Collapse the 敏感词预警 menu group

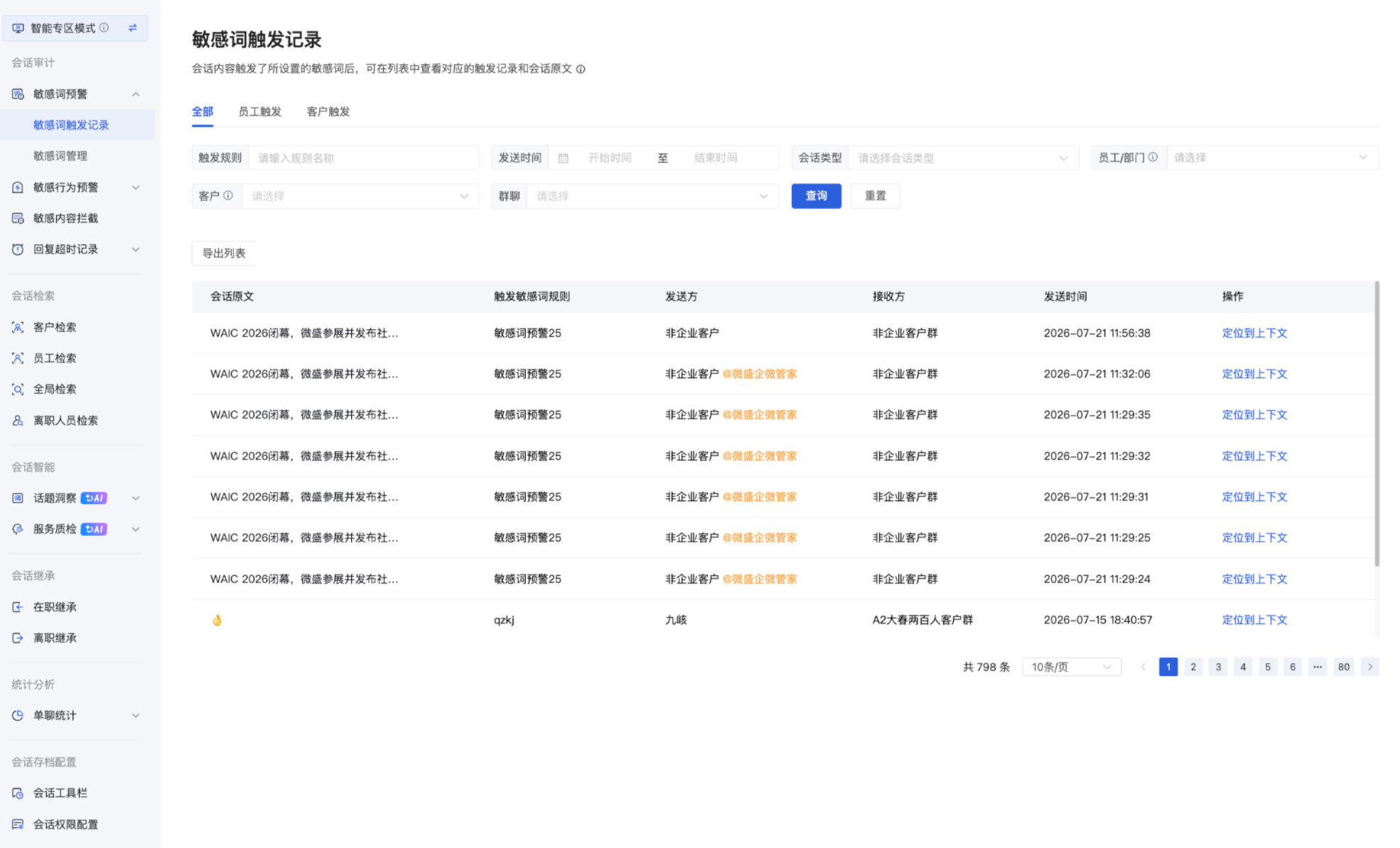pos(136,94)
